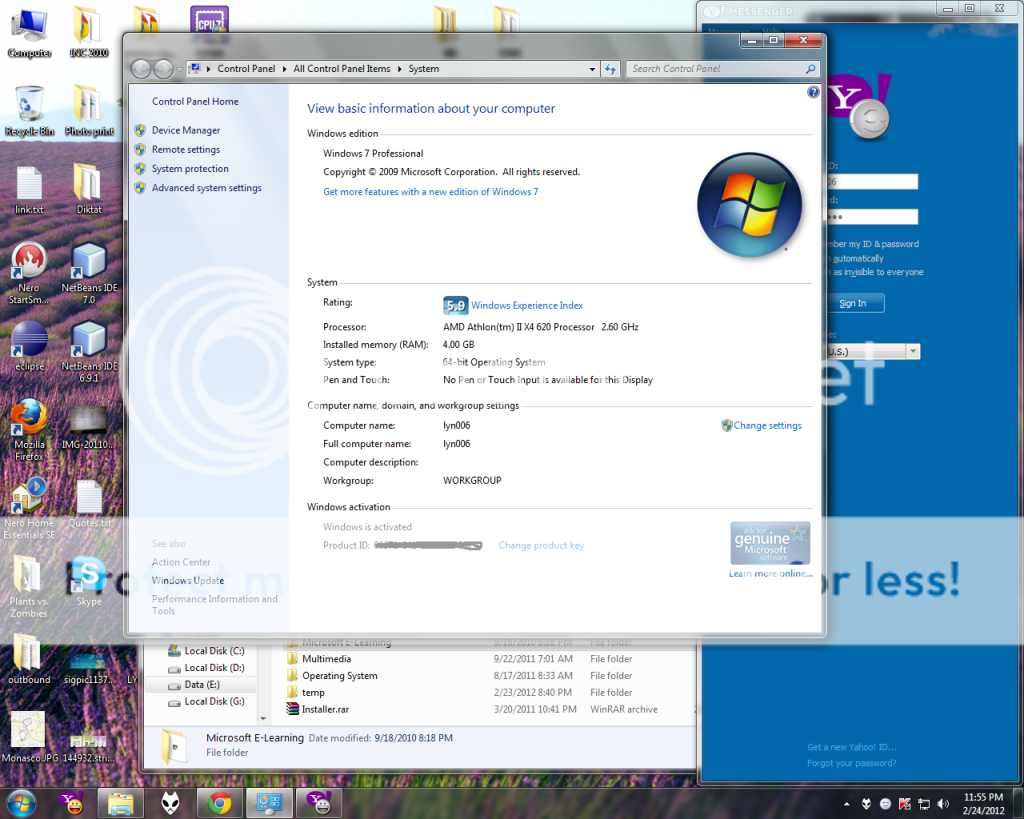Screen dimensions: 1024x819
Task: Launch eclipse from the desktop
Action: 29,347
